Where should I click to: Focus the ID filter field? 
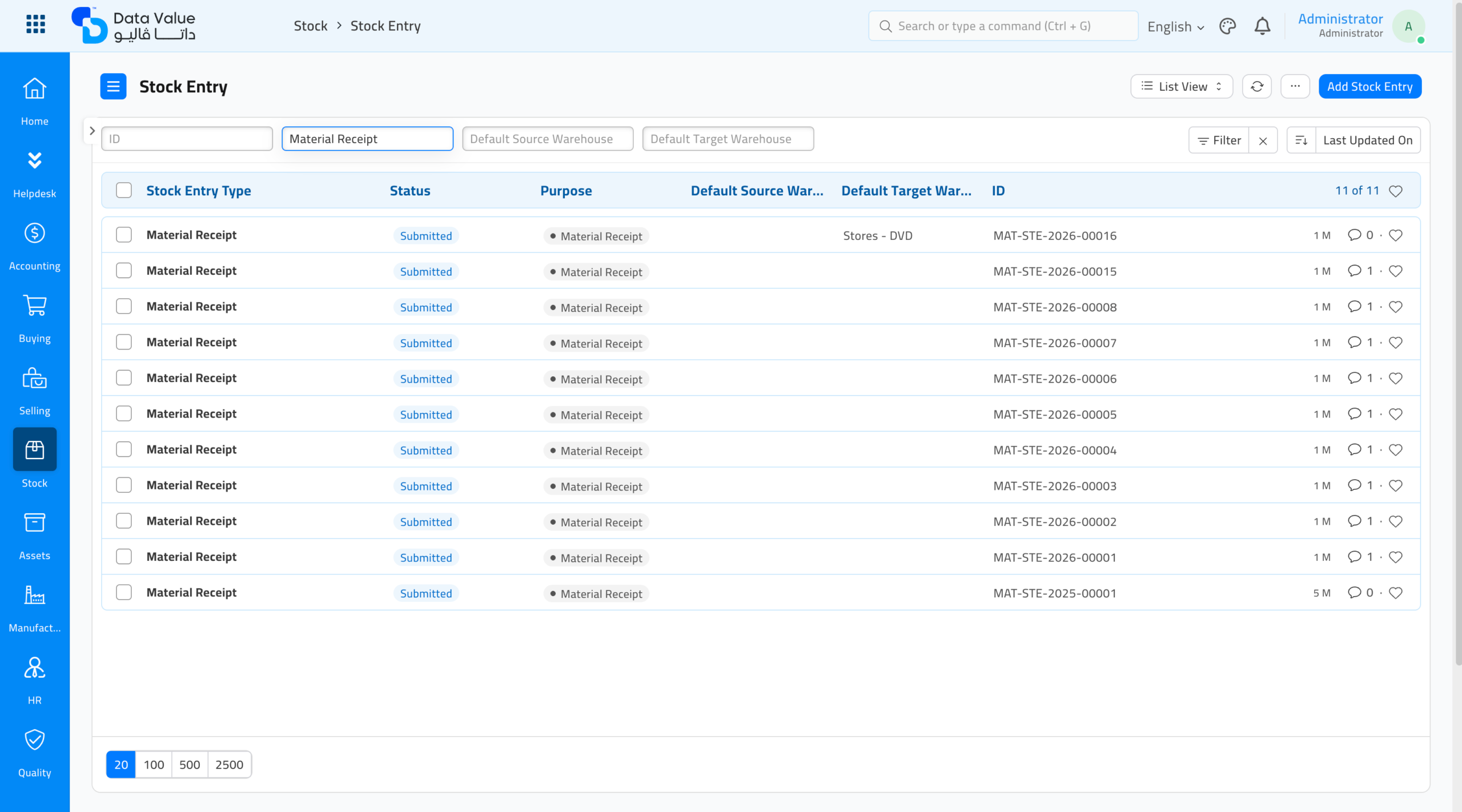(187, 139)
